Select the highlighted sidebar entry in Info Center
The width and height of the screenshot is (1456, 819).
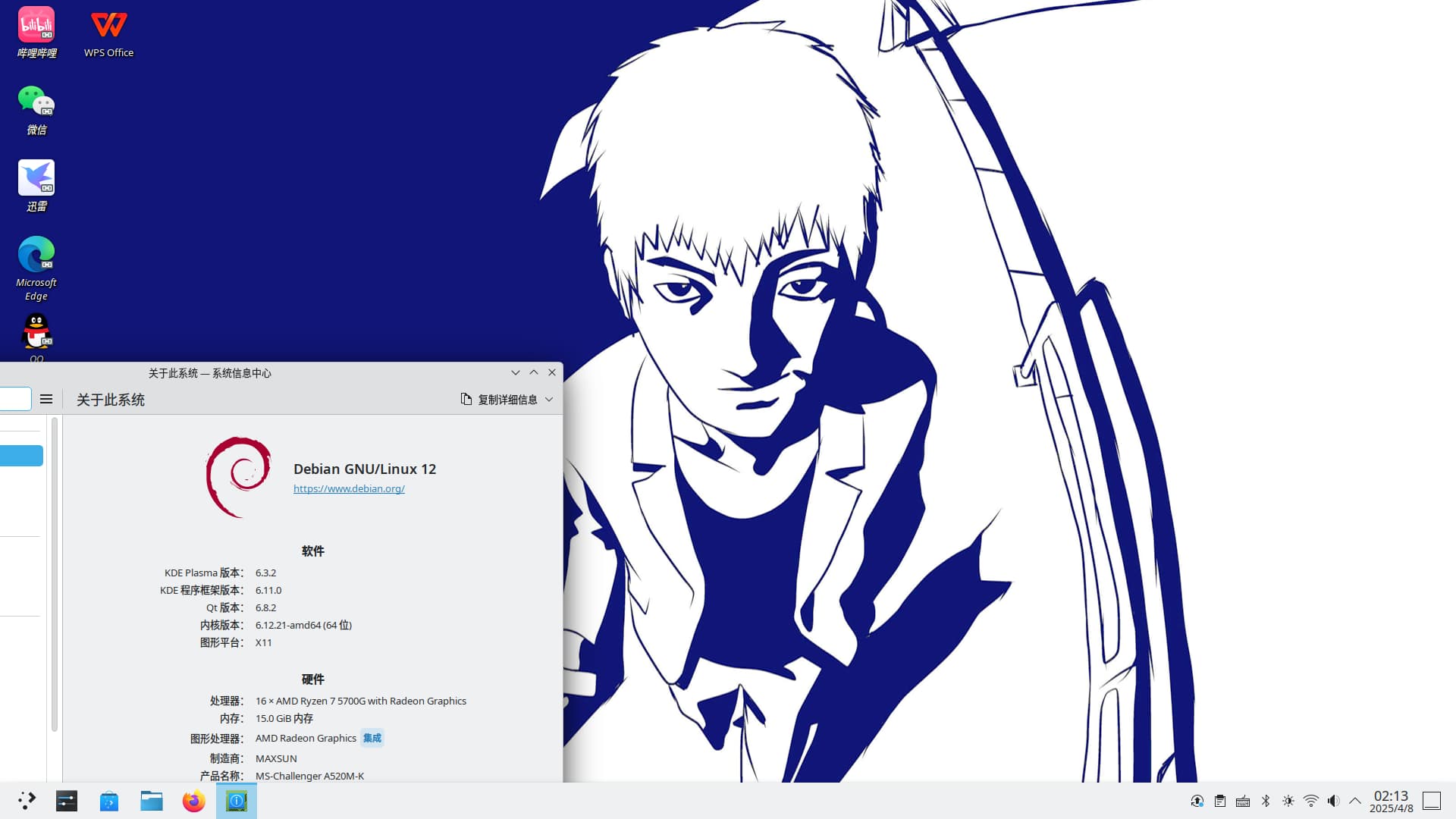(21, 456)
